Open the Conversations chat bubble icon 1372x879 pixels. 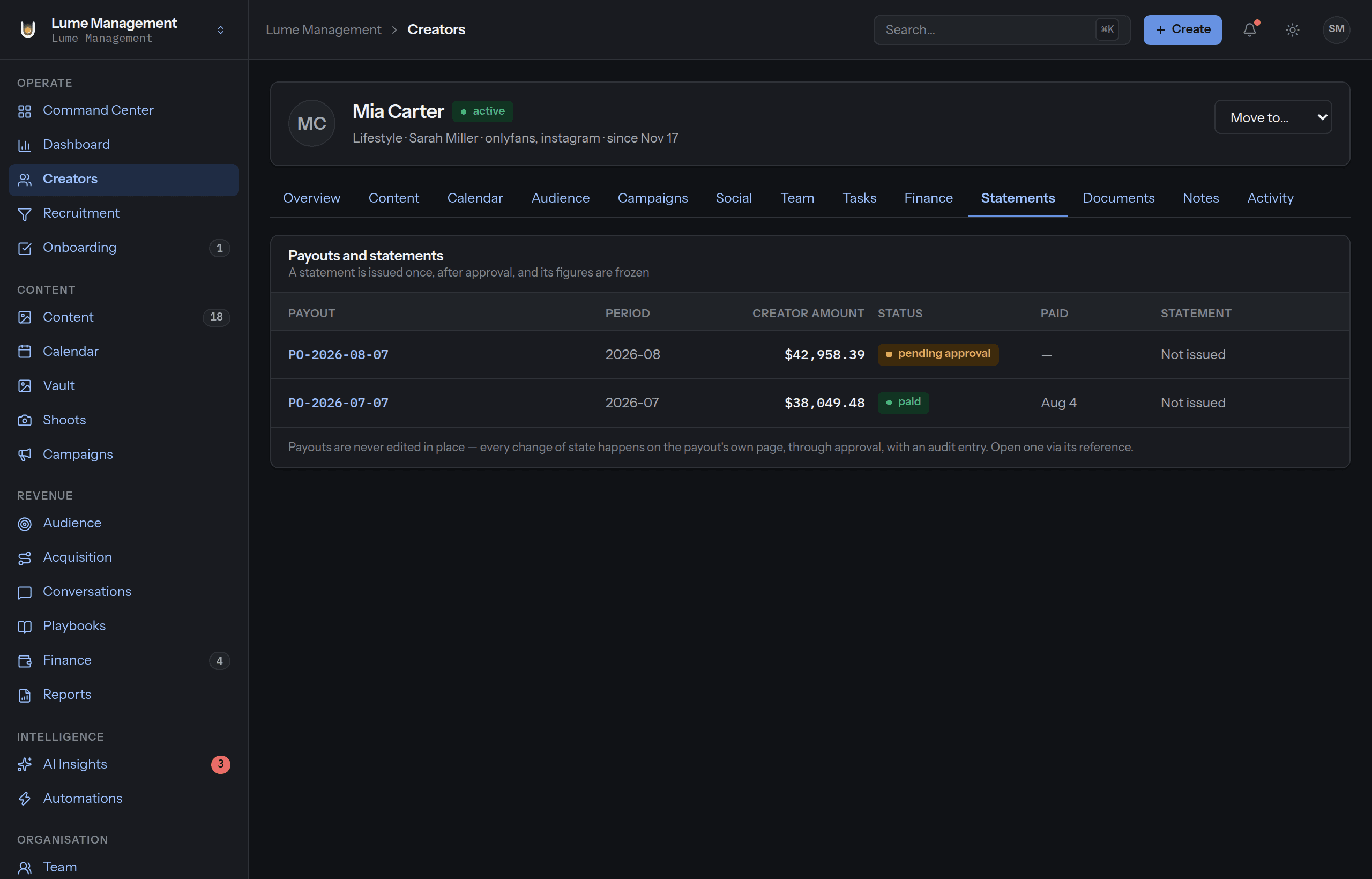(x=25, y=592)
